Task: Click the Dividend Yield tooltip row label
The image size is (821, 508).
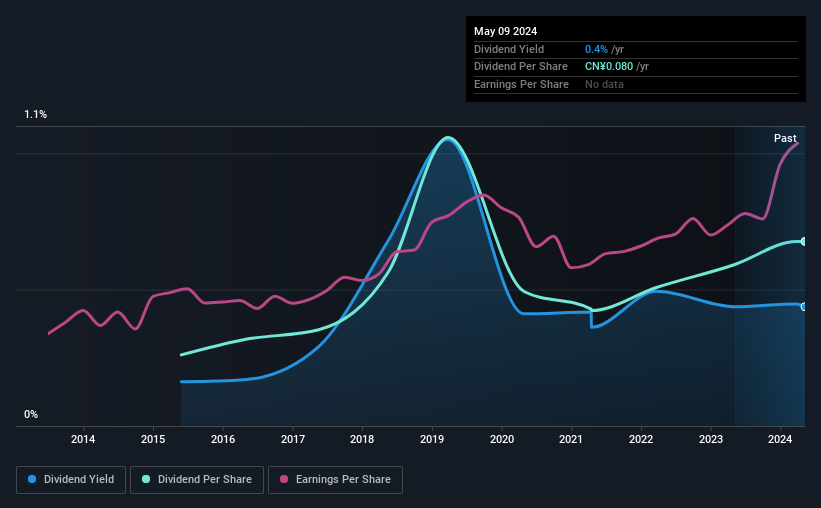Action: pyautogui.click(x=509, y=49)
